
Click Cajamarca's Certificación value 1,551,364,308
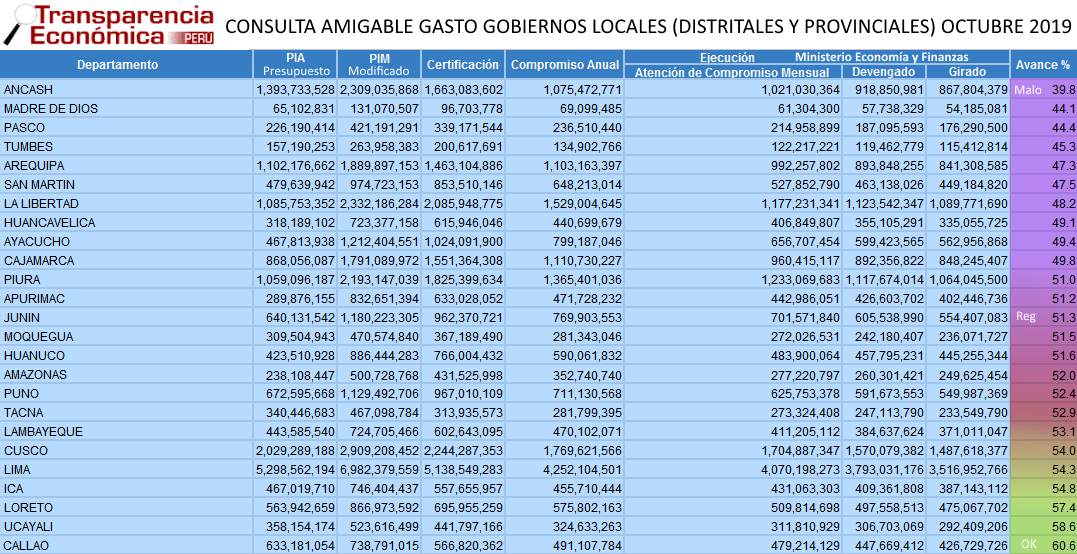(464, 261)
